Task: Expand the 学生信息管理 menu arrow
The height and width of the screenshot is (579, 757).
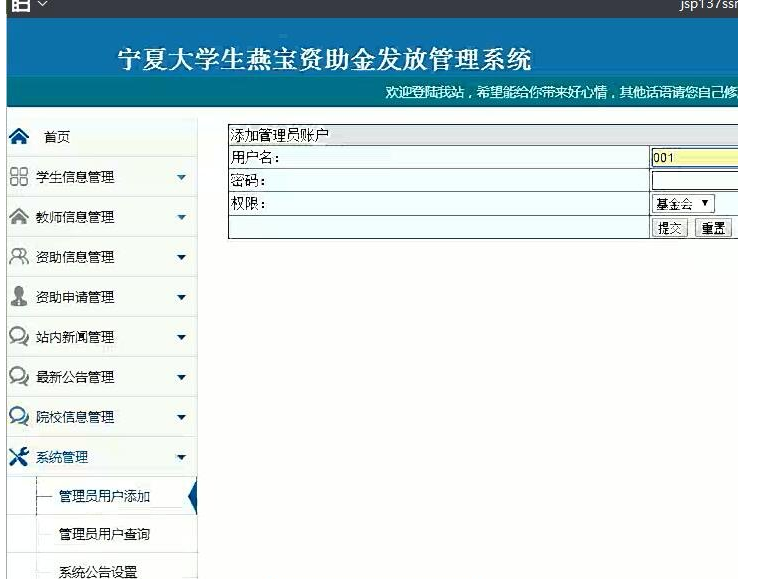Action: pos(182,177)
